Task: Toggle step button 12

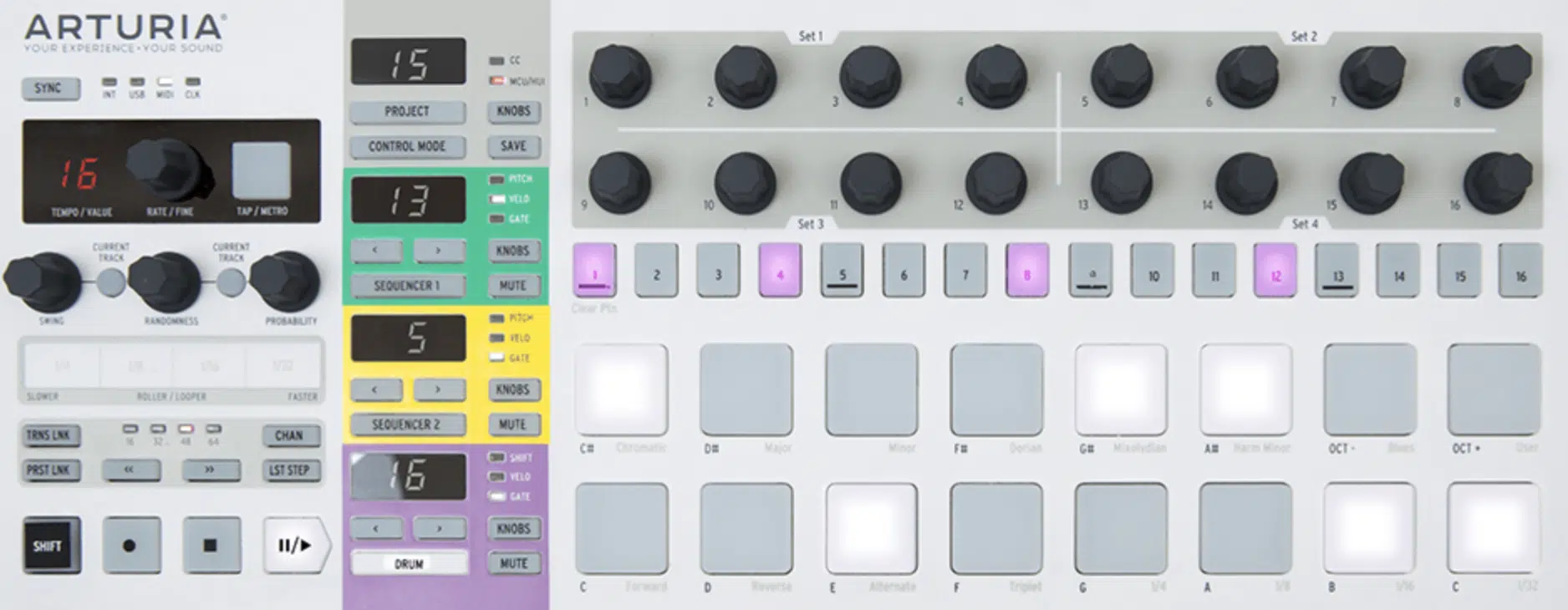Action: pyautogui.click(x=1275, y=270)
